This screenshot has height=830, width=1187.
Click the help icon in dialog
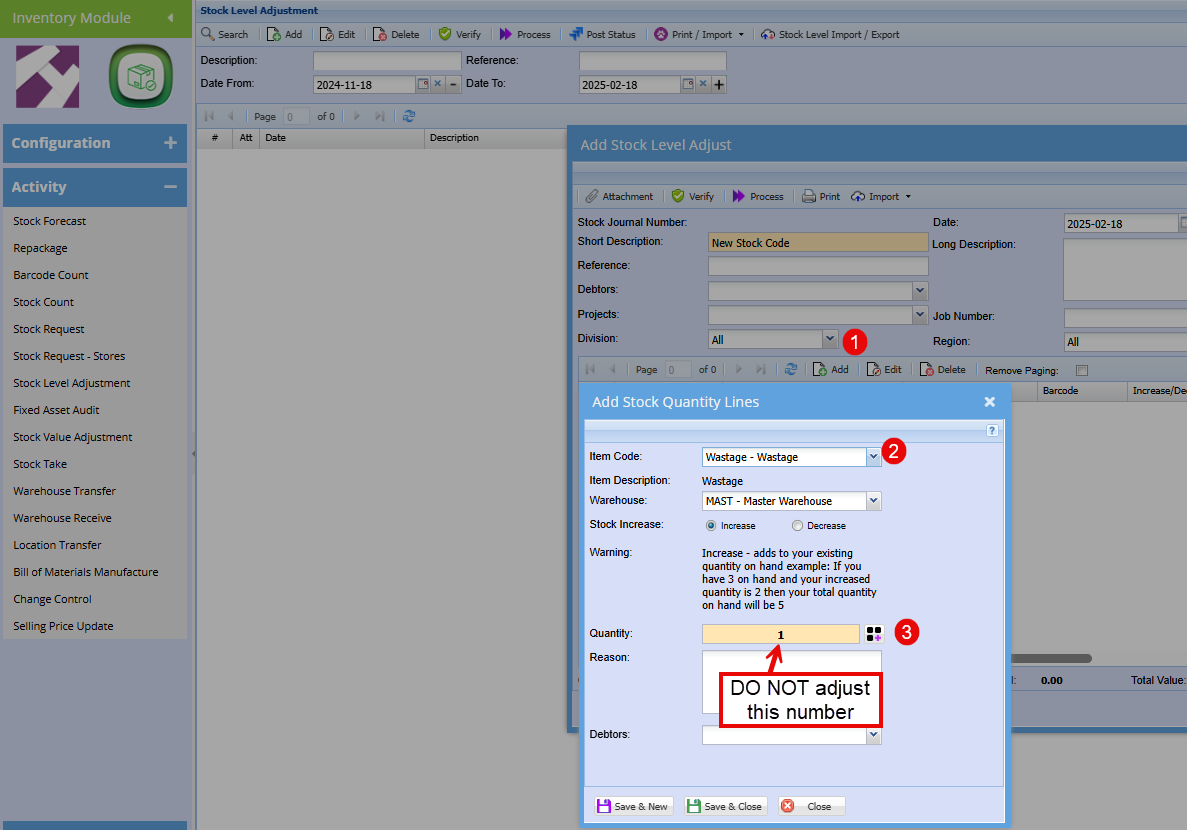[992, 430]
